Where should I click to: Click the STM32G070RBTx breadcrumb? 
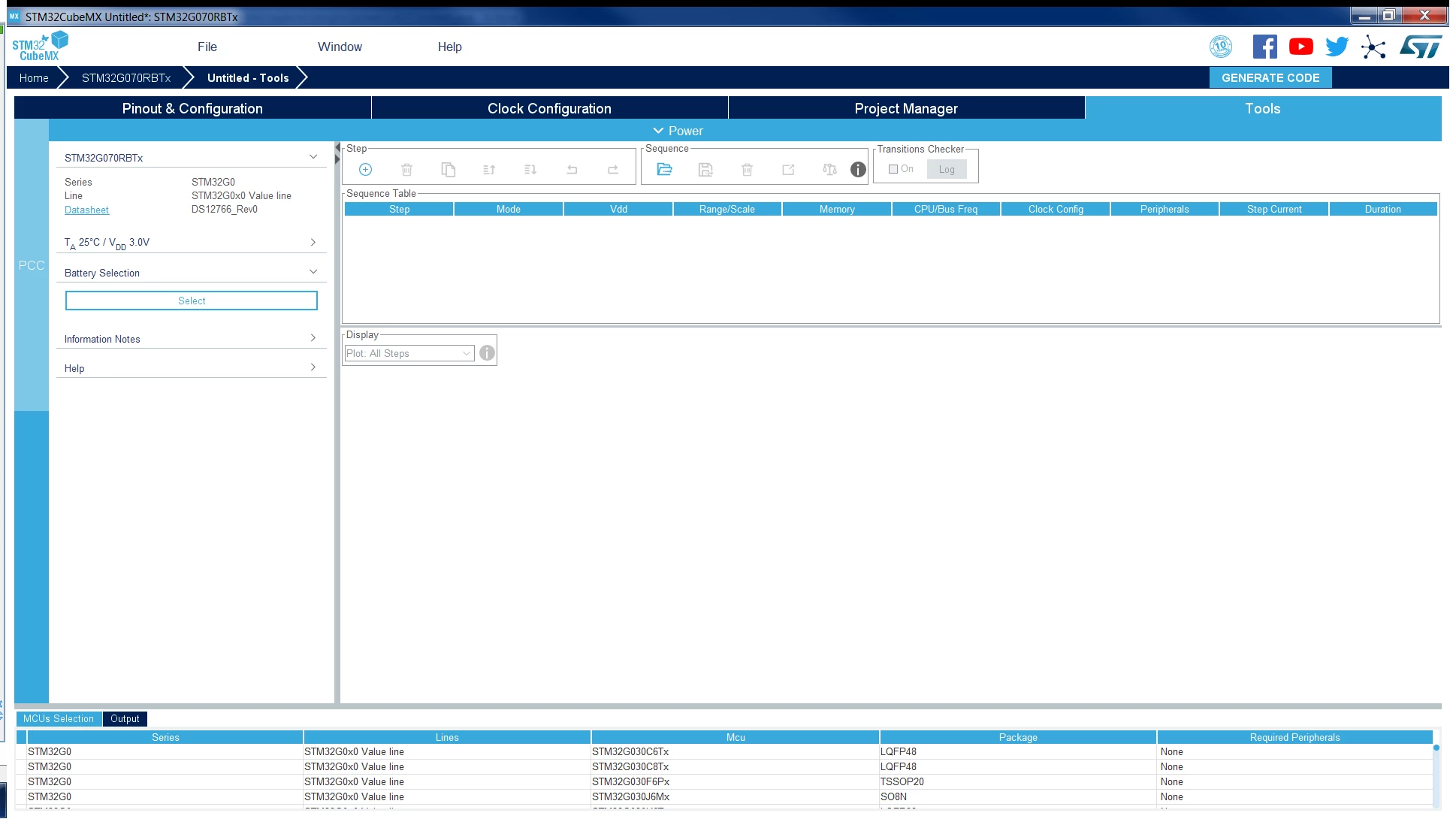tap(126, 77)
